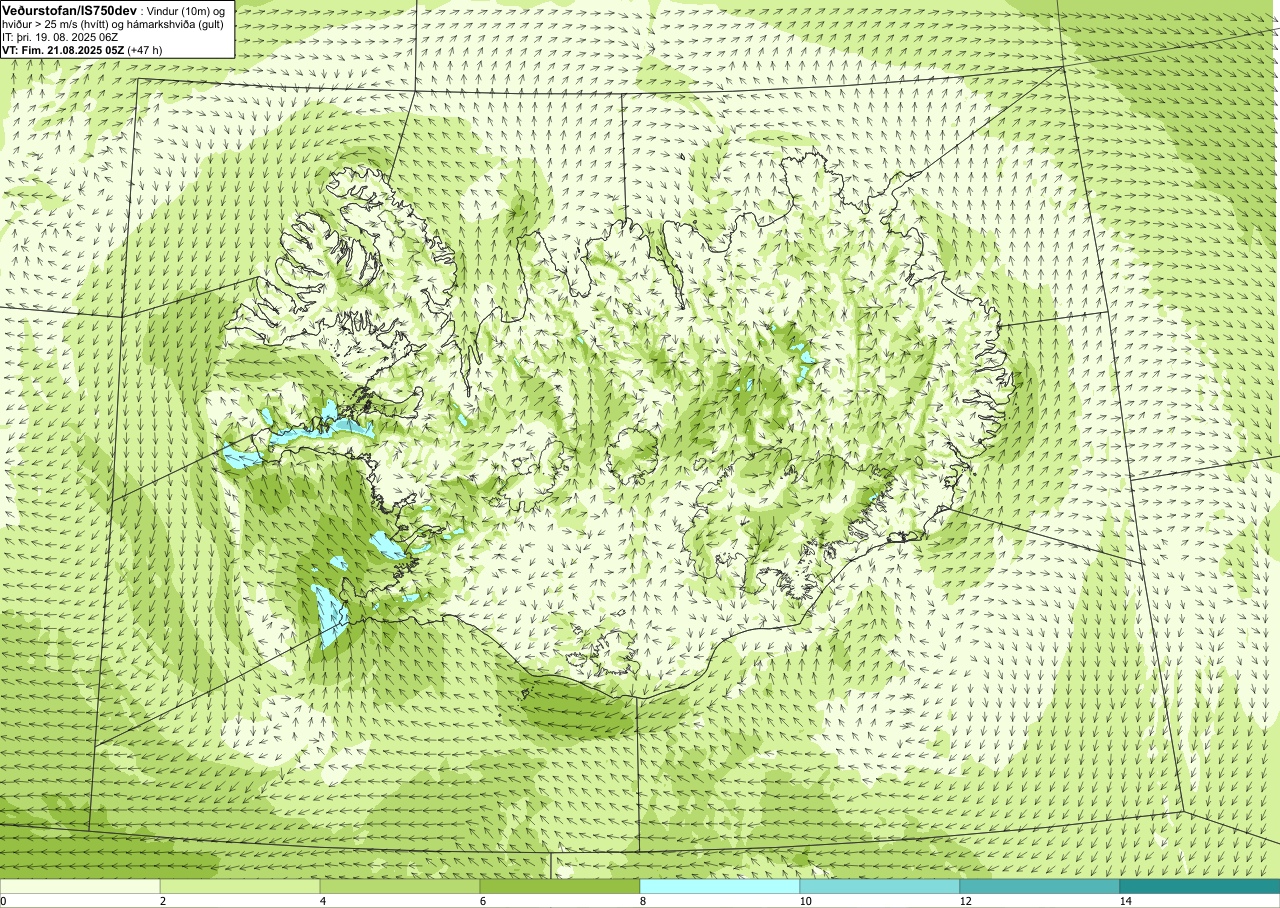Click the olive green 6–8 legend swatch

point(560,886)
